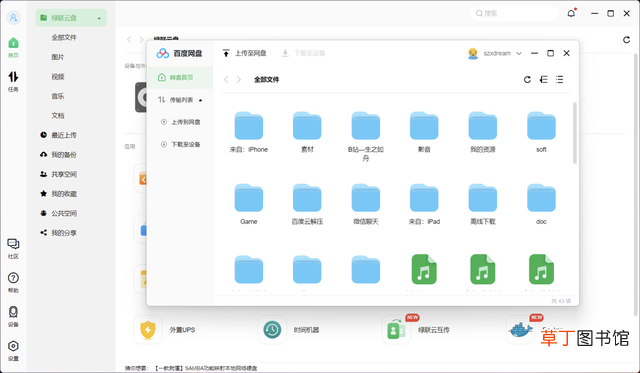Collapse the 传输列表 transfer list

click(x=200, y=100)
